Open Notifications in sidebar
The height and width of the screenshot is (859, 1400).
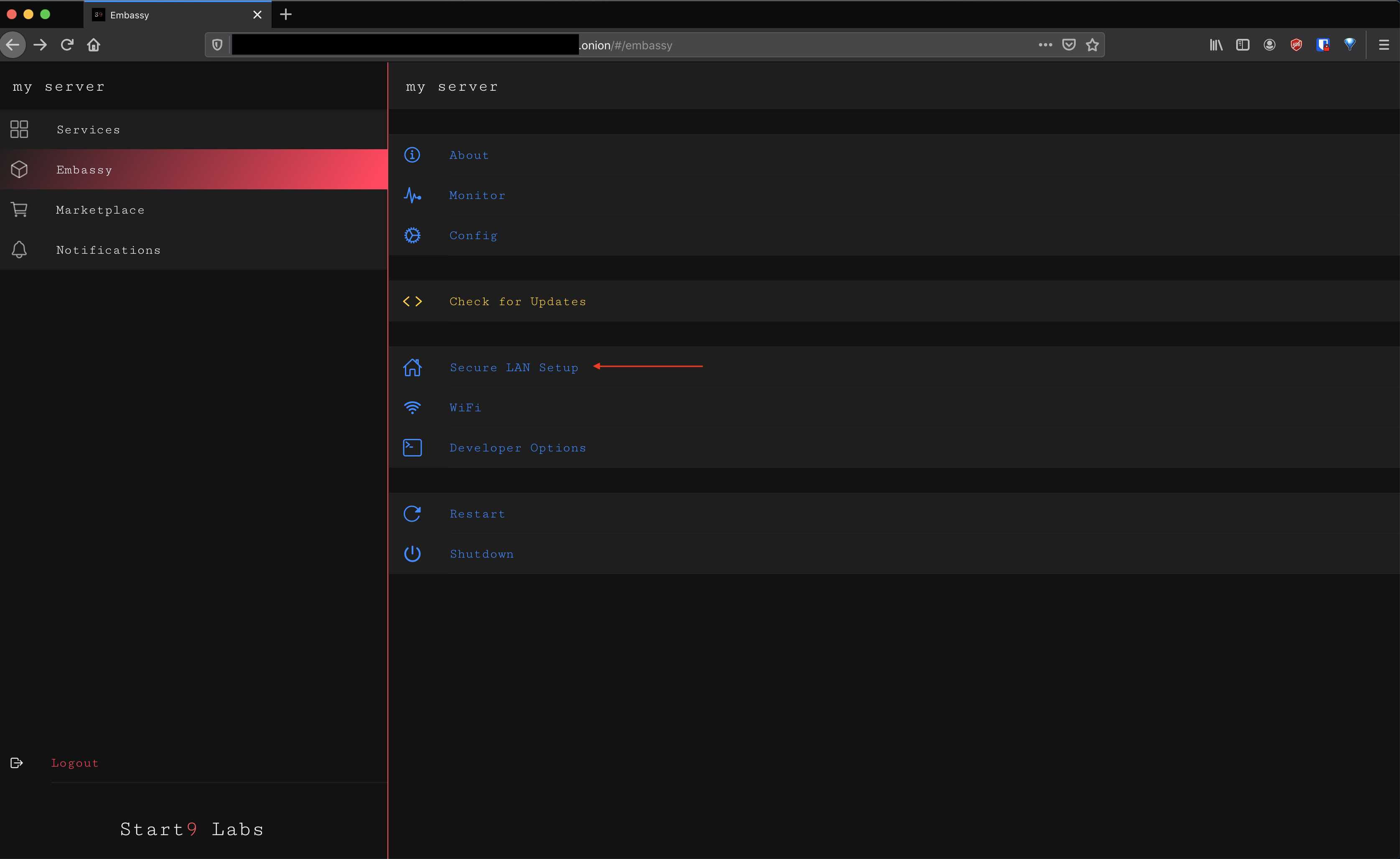tap(108, 250)
